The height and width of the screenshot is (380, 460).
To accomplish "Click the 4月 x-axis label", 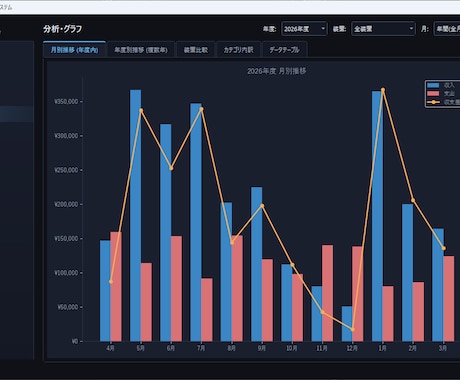I will pos(111,348).
